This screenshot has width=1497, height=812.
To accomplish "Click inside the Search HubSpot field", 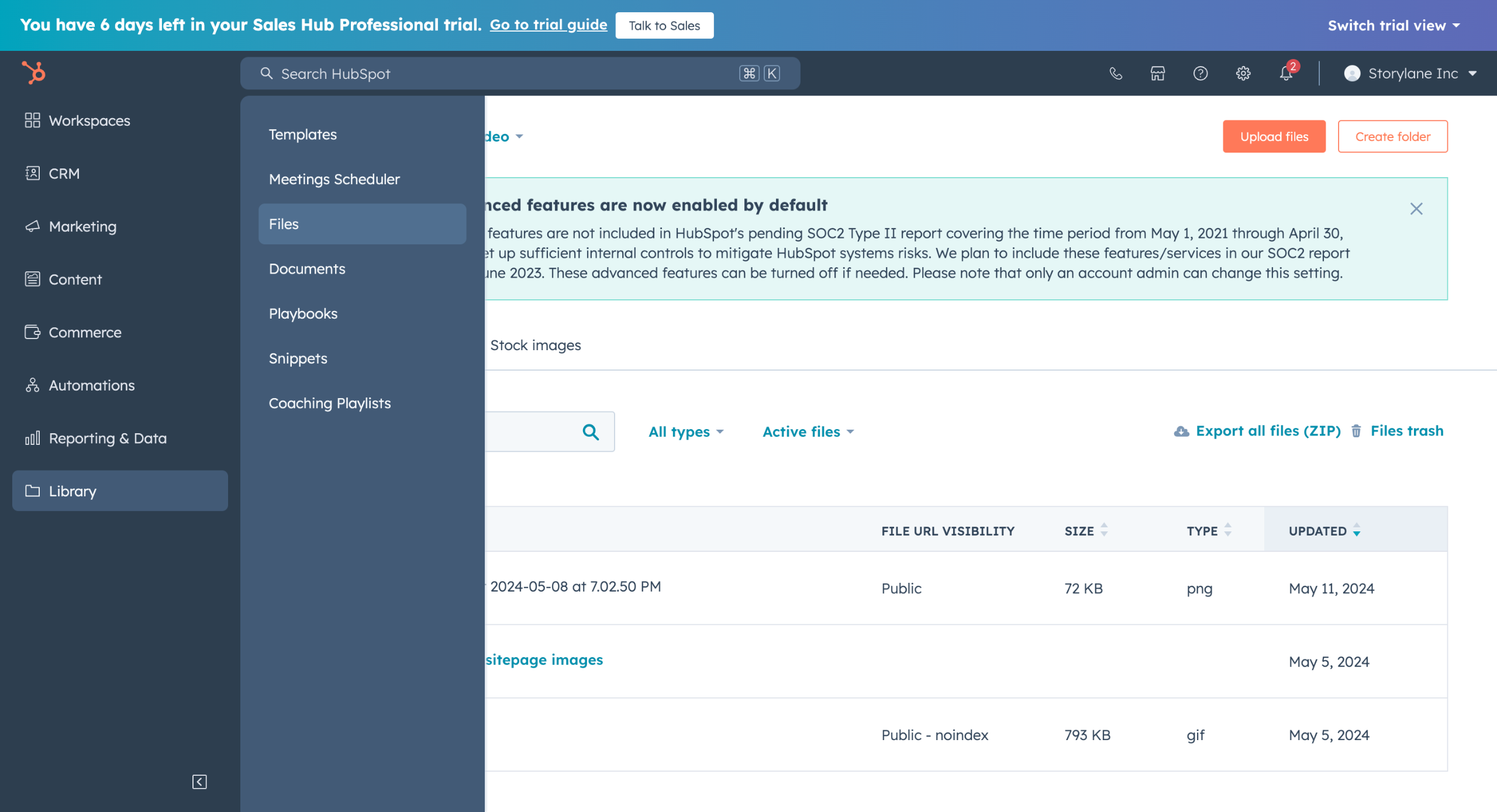I will click(520, 74).
